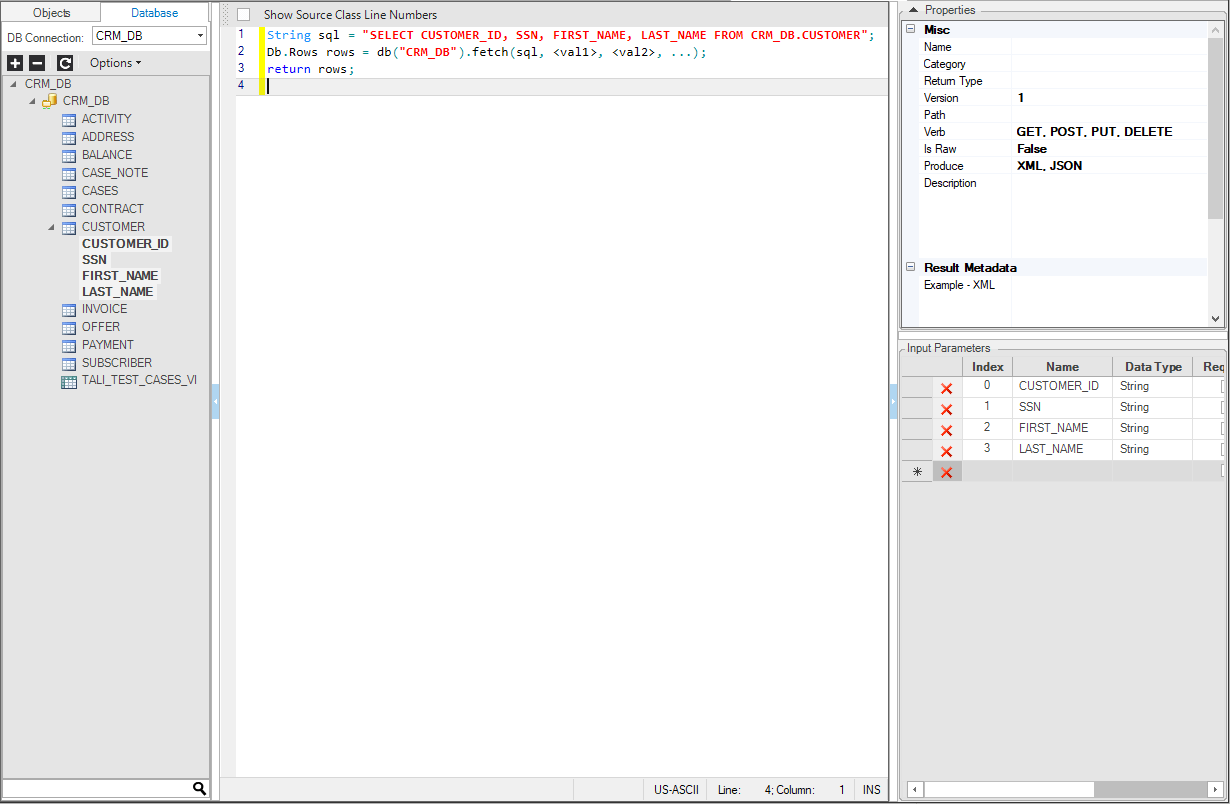Click the search magnifier icon
Screen dimensions: 1230x804
(199, 788)
